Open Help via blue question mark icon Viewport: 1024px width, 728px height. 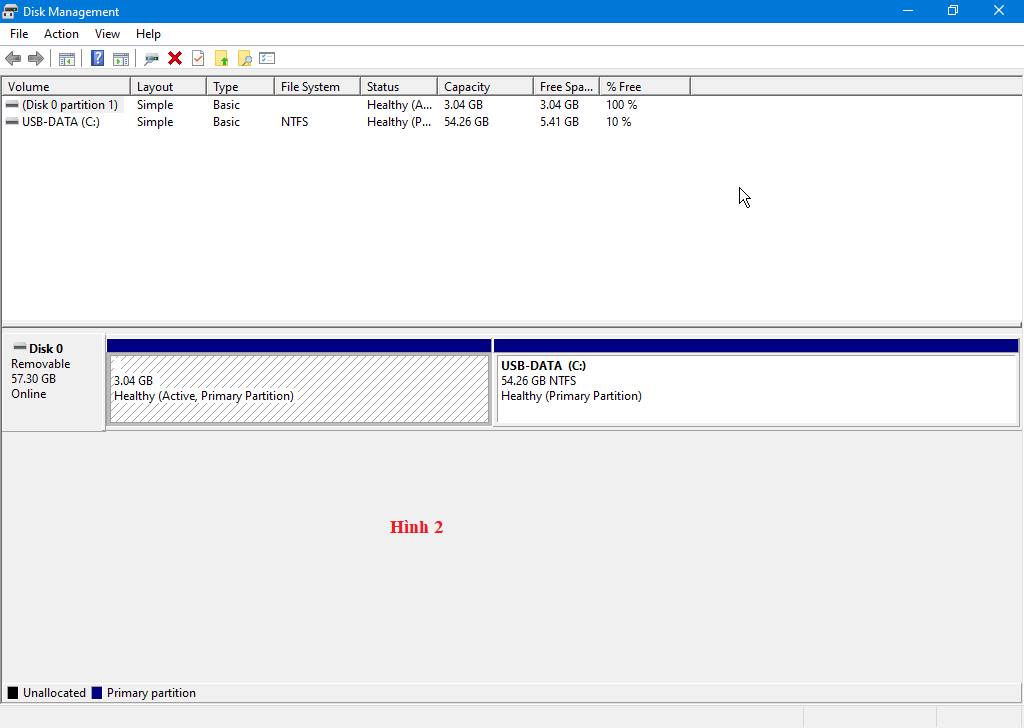click(x=97, y=58)
